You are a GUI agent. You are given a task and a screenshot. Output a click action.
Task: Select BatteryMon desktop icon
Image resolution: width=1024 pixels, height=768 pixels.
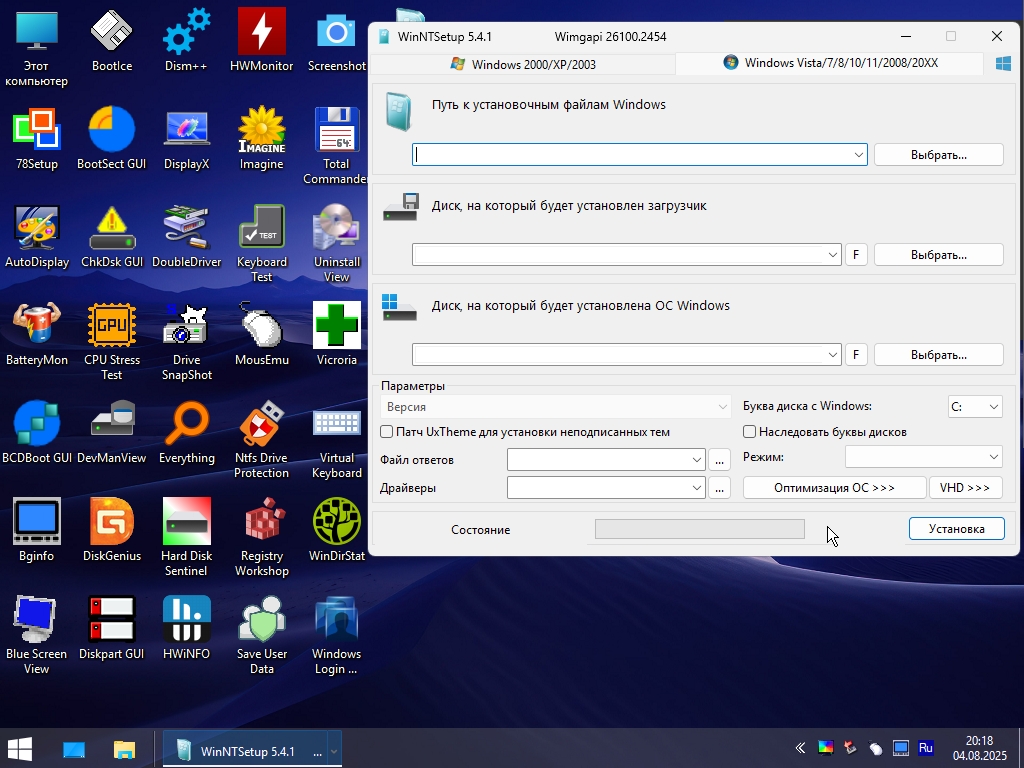pyautogui.click(x=37, y=334)
